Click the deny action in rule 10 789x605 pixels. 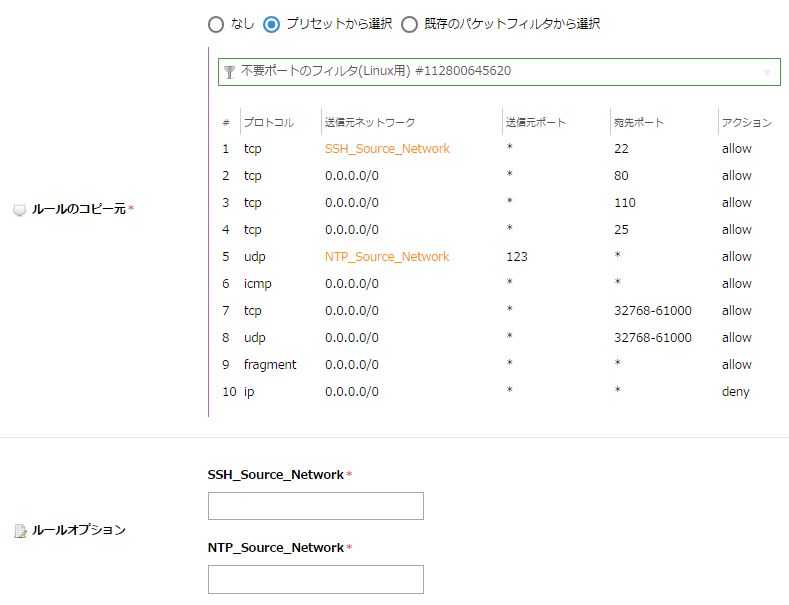pyautogui.click(x=736, y=392)
